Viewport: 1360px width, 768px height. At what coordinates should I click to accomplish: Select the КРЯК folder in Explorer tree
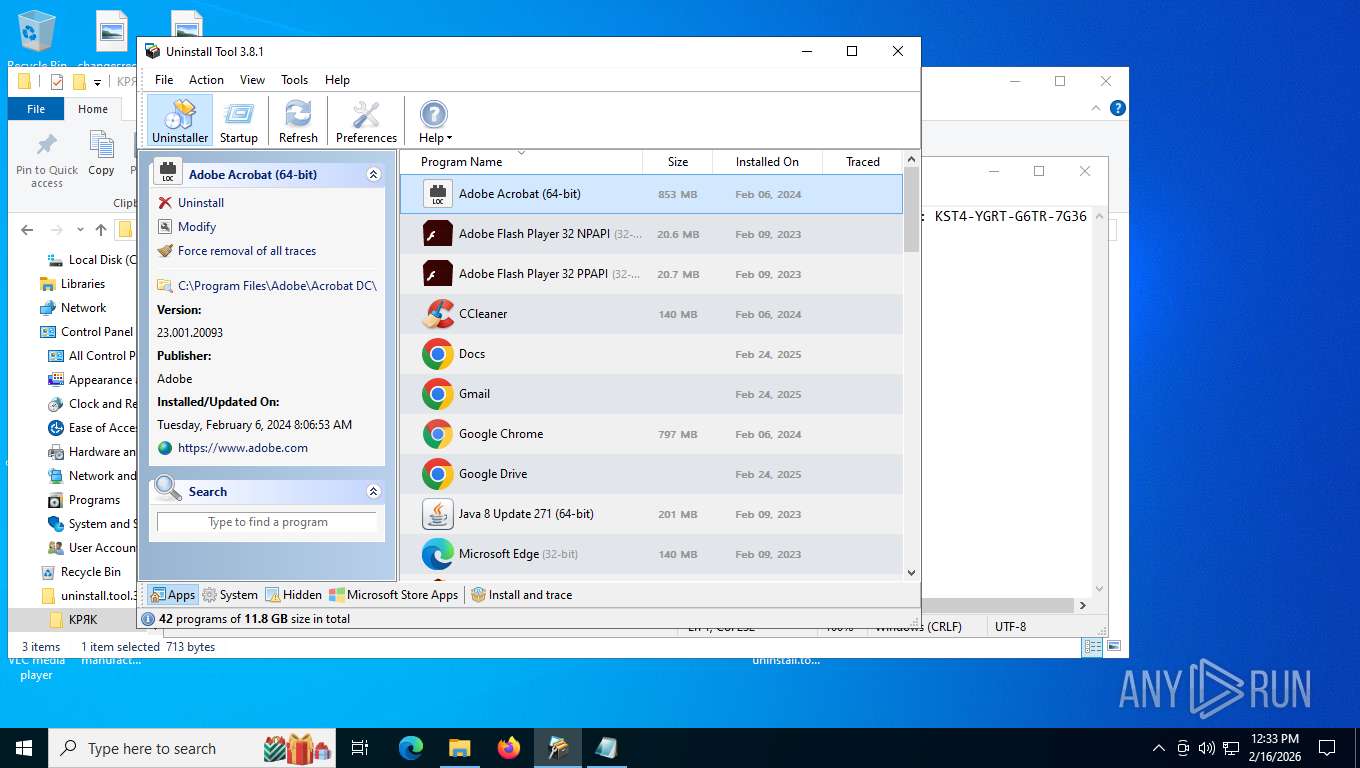tap(83, 620)
